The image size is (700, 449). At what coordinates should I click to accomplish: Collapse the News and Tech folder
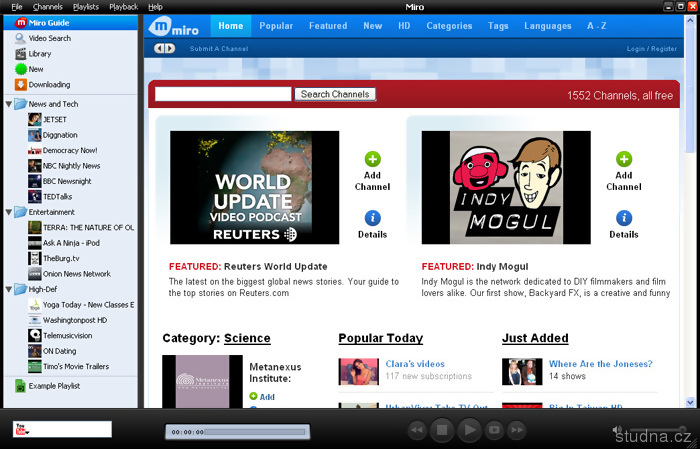8,104
